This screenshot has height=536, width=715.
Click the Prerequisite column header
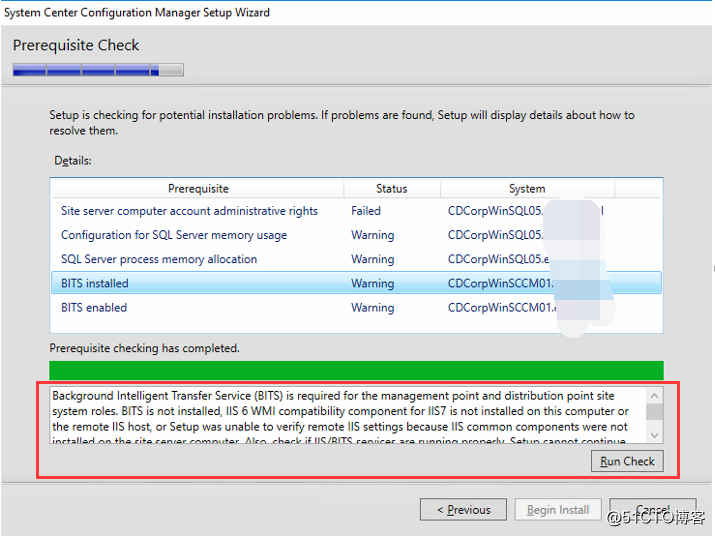click(198, 188)
